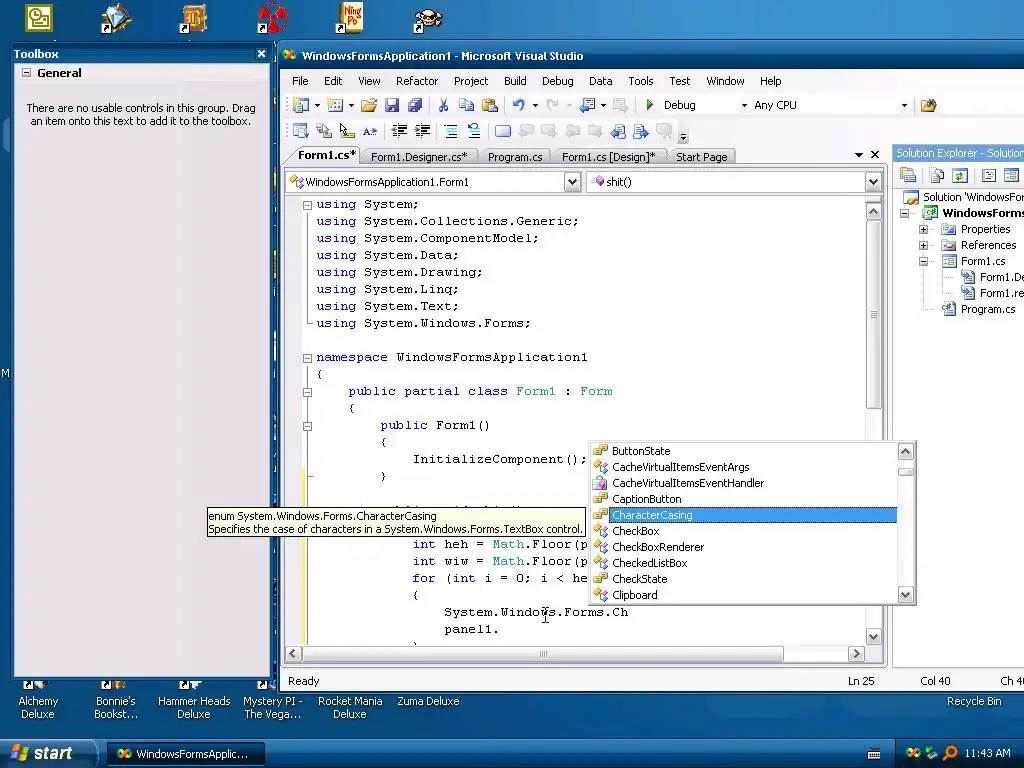Viewport: 1024px width, 768px height.
Task: Collapse the General group in Toolbox
Action: tap(26, 72)
